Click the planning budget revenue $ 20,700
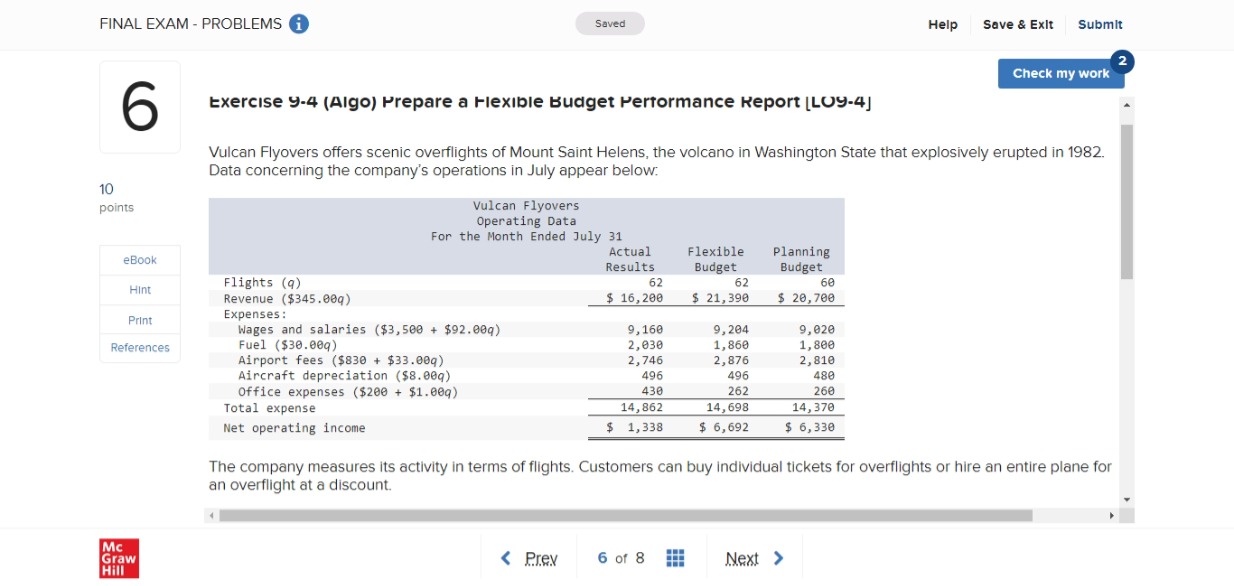1234x586 pixels. 806,298
